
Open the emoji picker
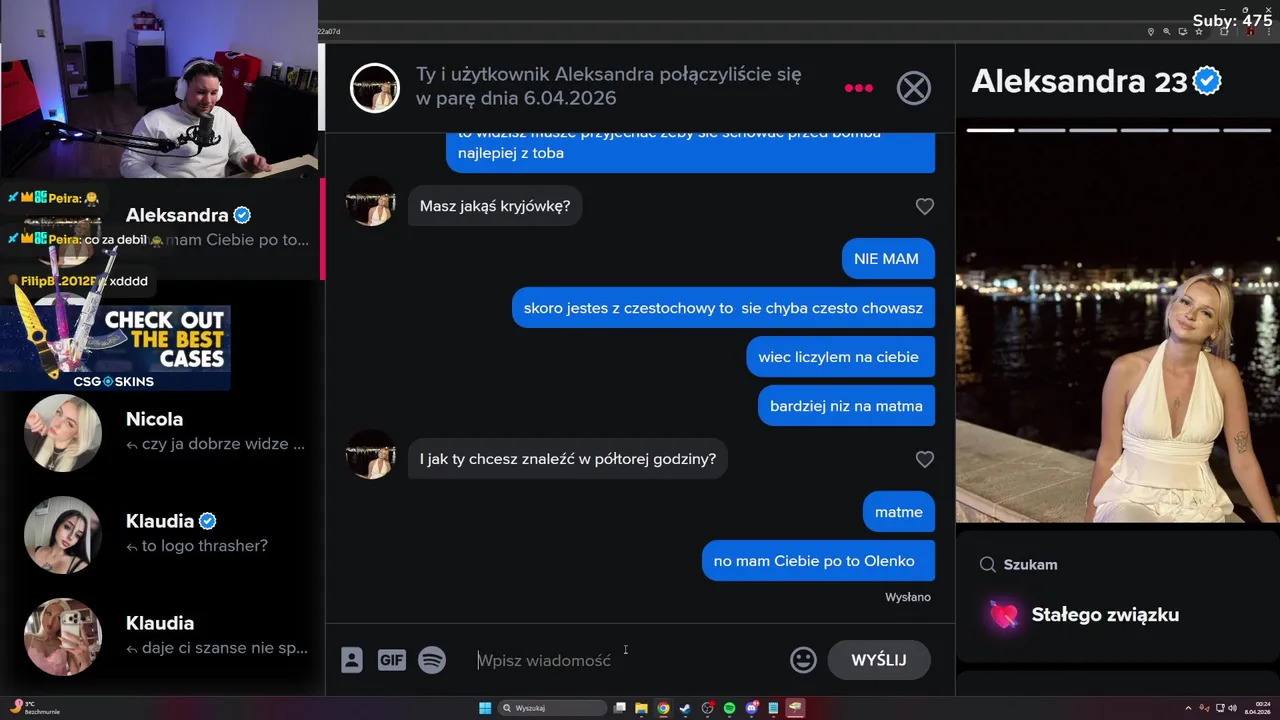click(803, 660)
